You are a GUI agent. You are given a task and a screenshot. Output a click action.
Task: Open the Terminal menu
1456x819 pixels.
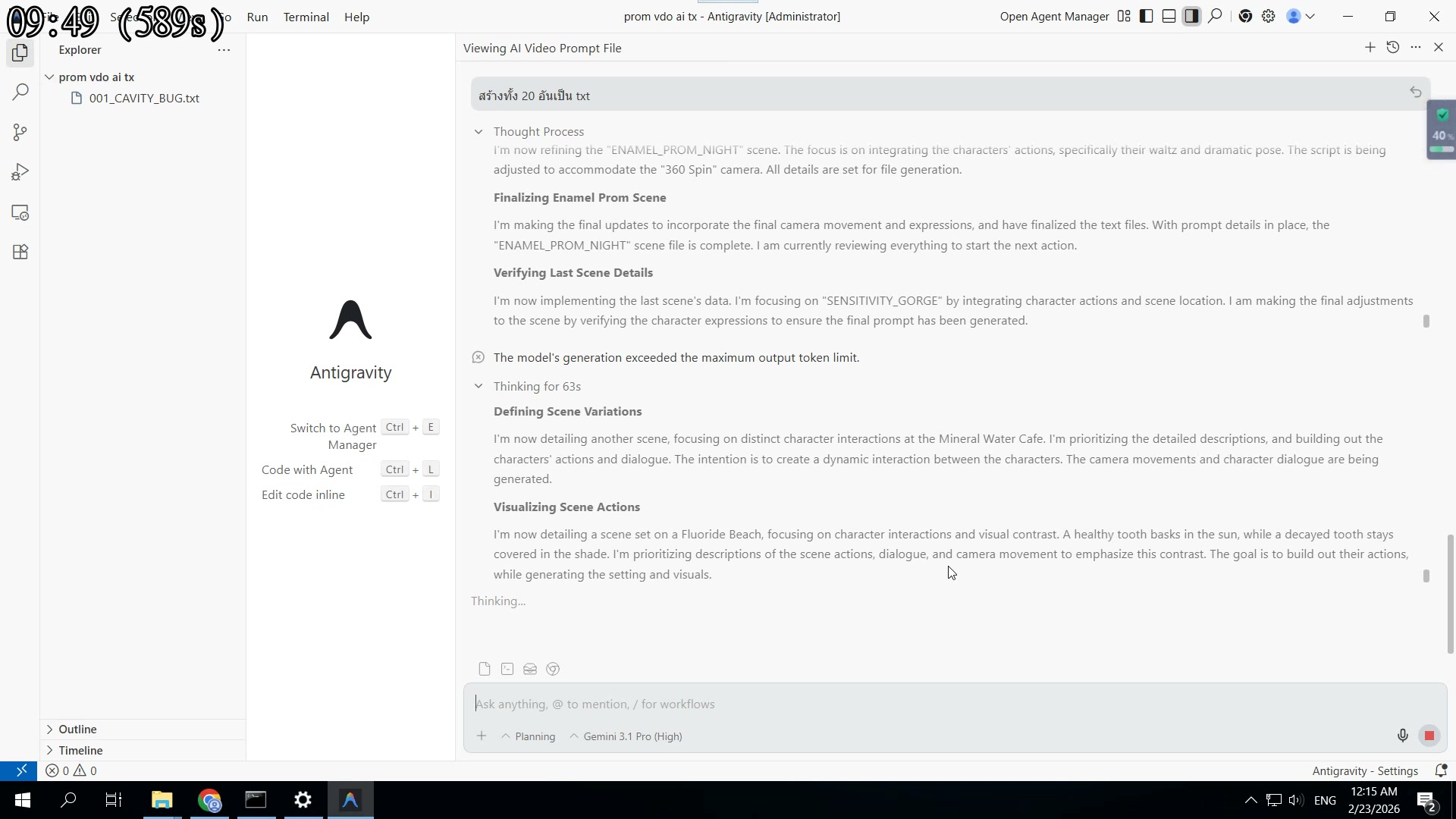click(306, 17)
